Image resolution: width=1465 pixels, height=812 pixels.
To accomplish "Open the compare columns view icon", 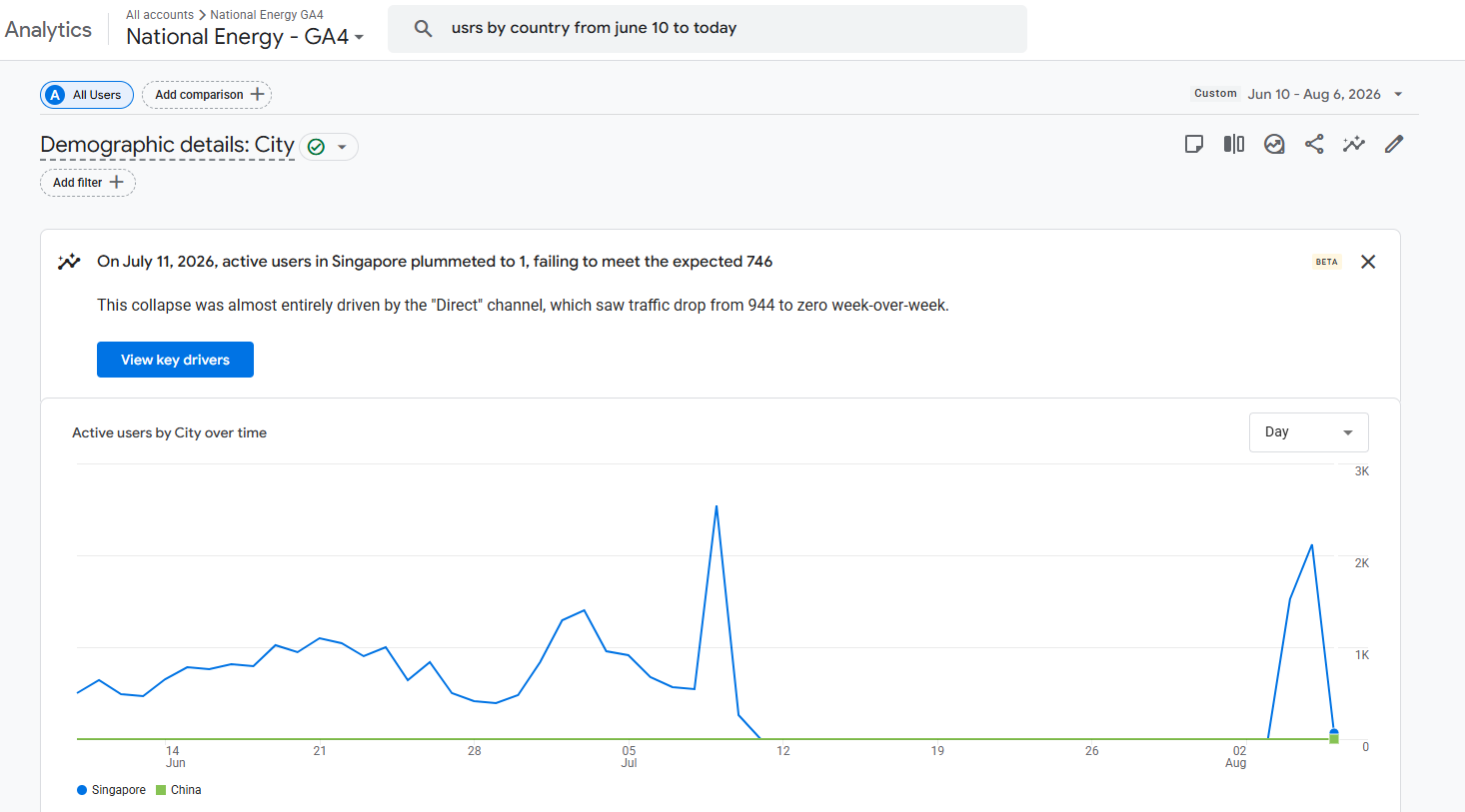I will pos(1234,144).
